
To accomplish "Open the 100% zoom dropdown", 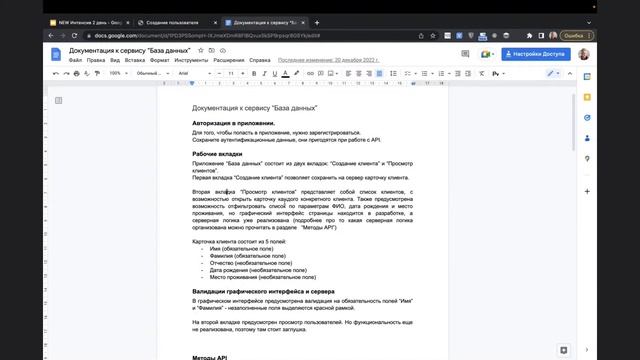I will click(118, 73).
